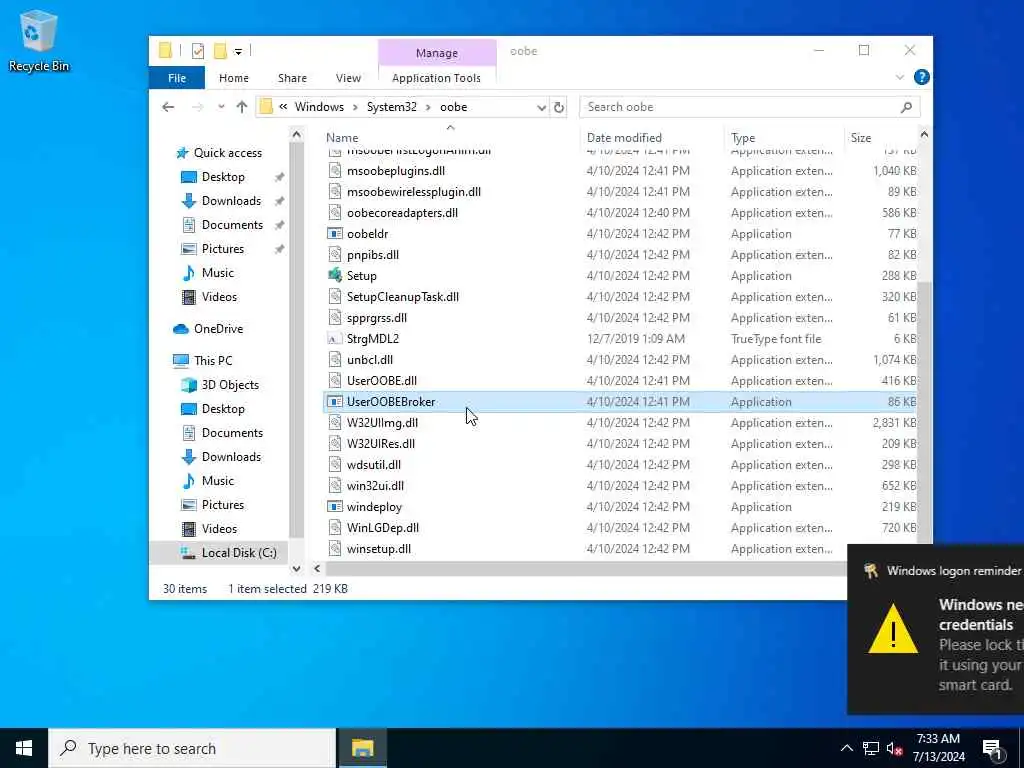The width and height of the screenshot is (1024, 768).
Task: Show hidden system tray icons
Action: pyautogui.click(x=846, y=748)
